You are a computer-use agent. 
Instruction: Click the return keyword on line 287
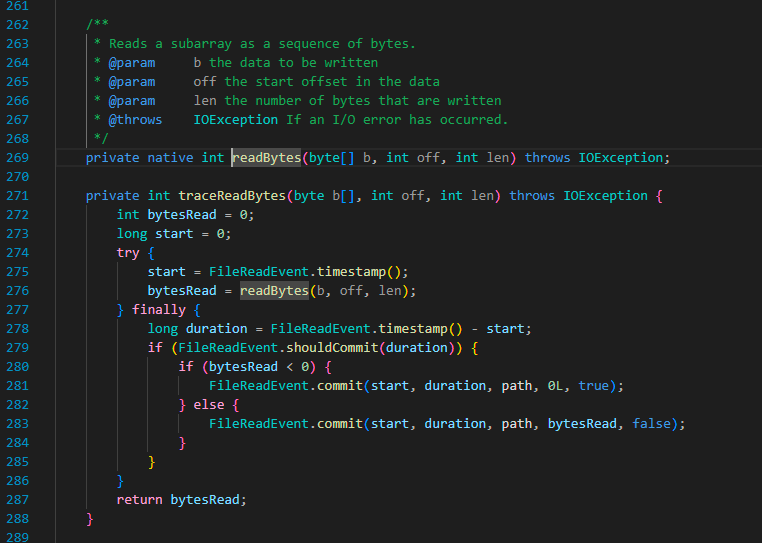(139, 500)
